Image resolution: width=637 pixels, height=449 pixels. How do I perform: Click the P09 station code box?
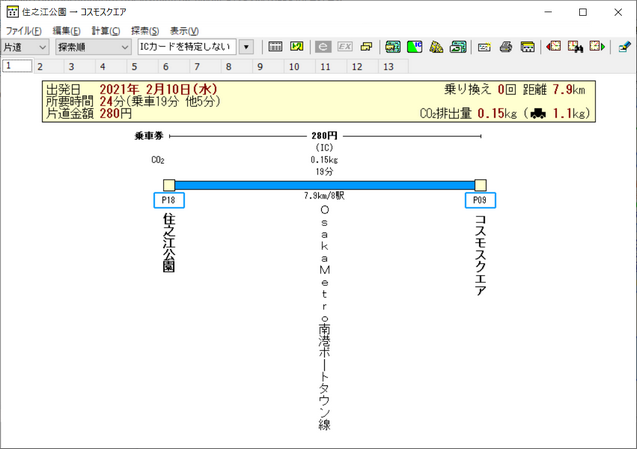[x=480, y=200]
